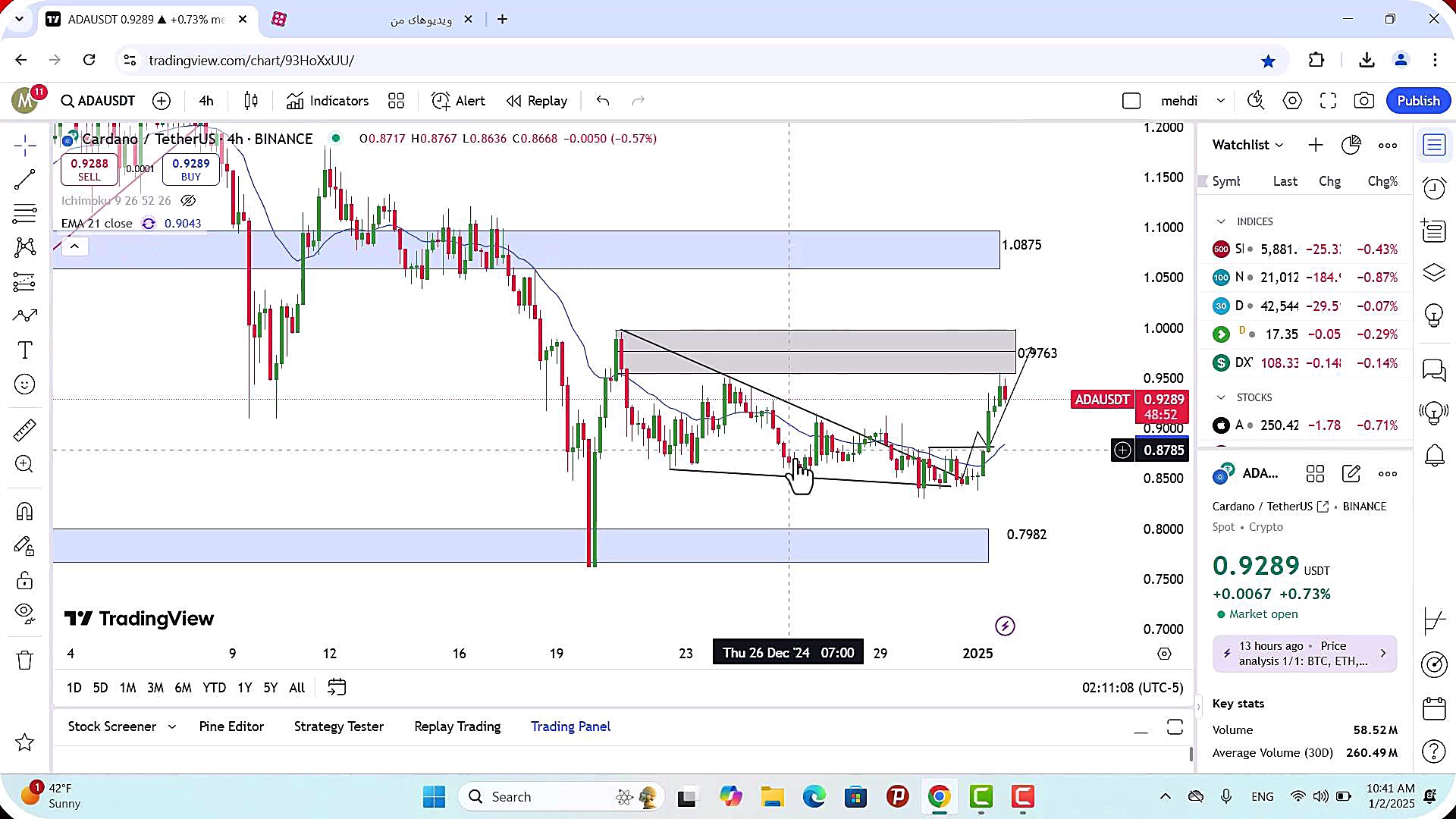Open the go to date calendar icon
The height and width of the screenshot is (819, 1456).
pyautogui.click(x=337, y=687)
